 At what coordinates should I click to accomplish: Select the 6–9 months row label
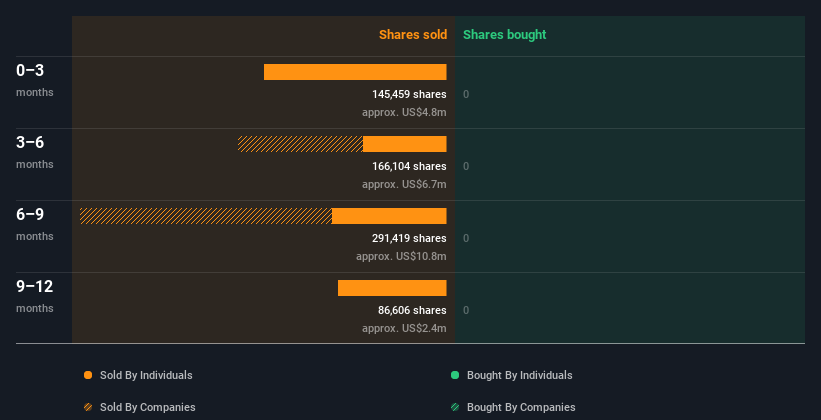point(35,225)
